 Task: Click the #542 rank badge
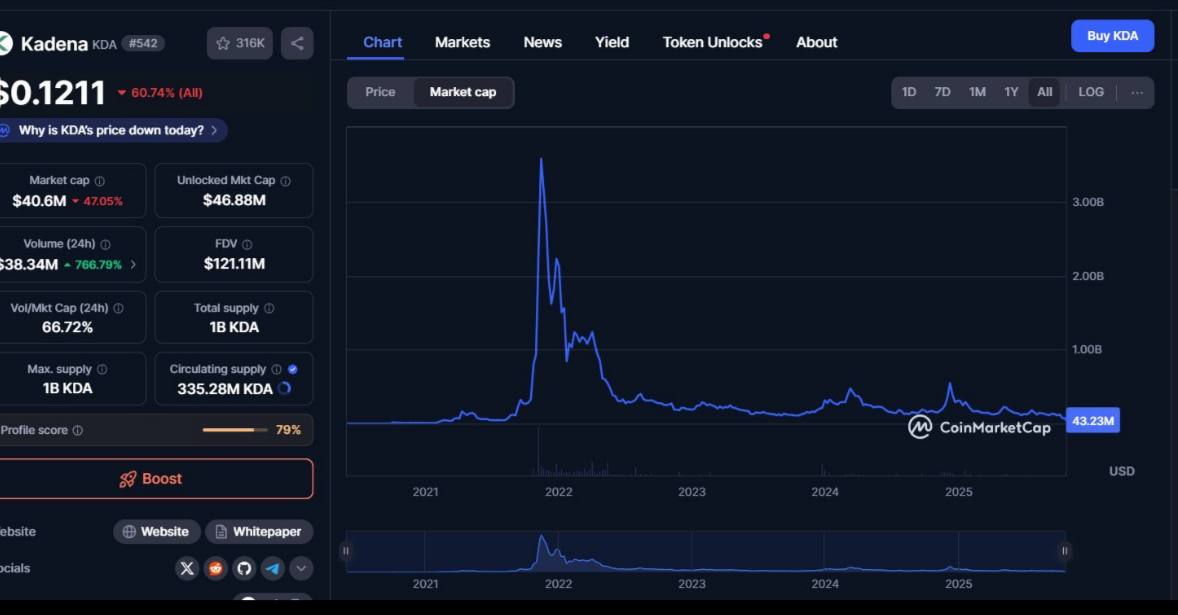143,44
